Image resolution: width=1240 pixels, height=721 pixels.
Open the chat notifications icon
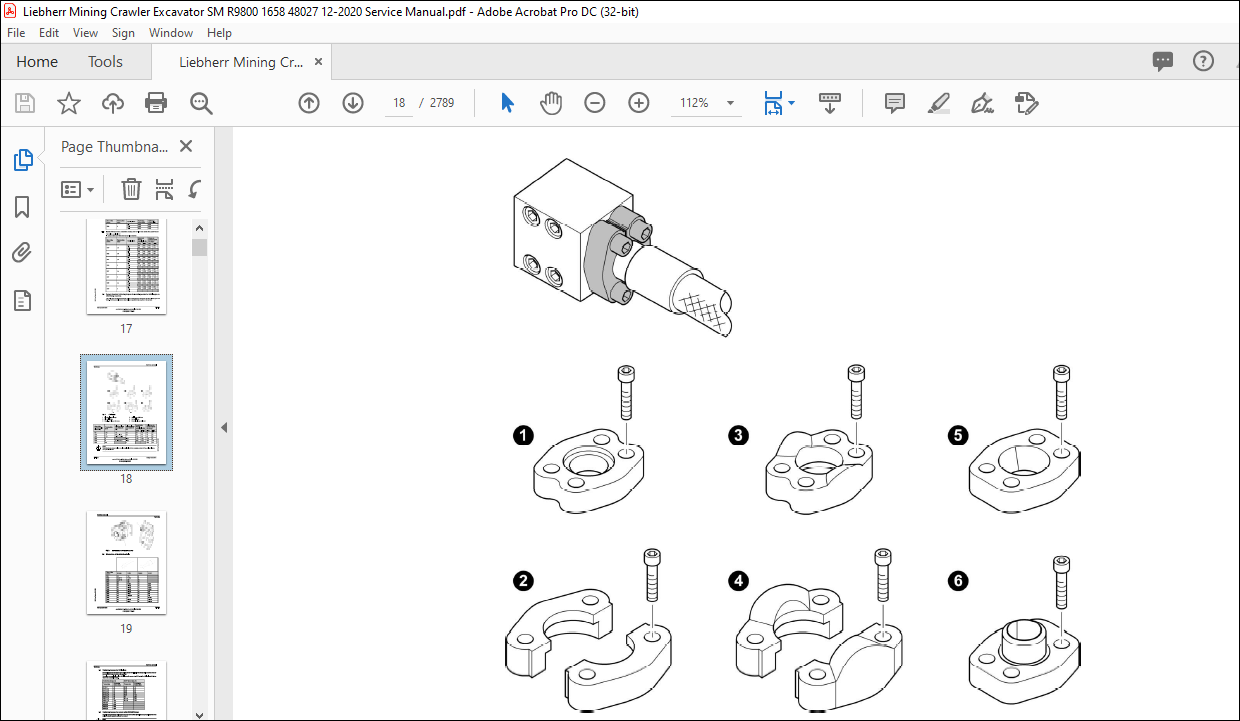[1163, 62]
